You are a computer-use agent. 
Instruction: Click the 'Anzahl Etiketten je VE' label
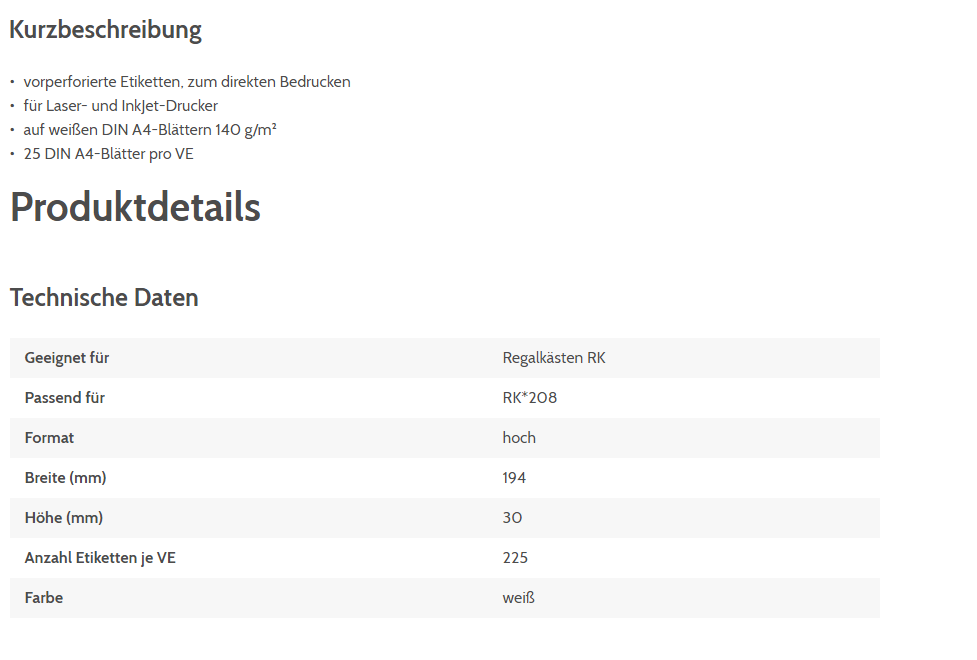point(100,558)
